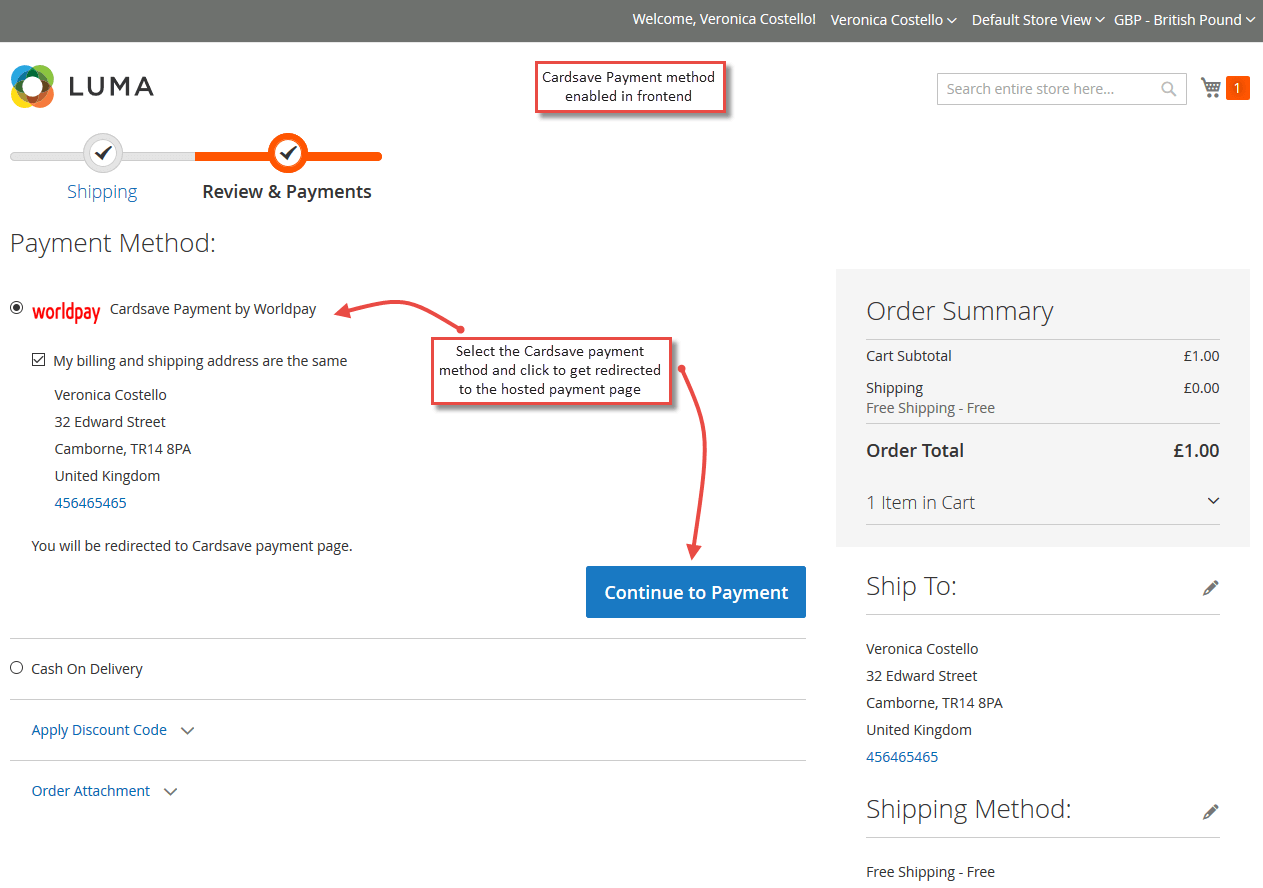Screen dimensions: 1263x888
Task: Click the cart item count badge
Action: (x=1237, y=88)
